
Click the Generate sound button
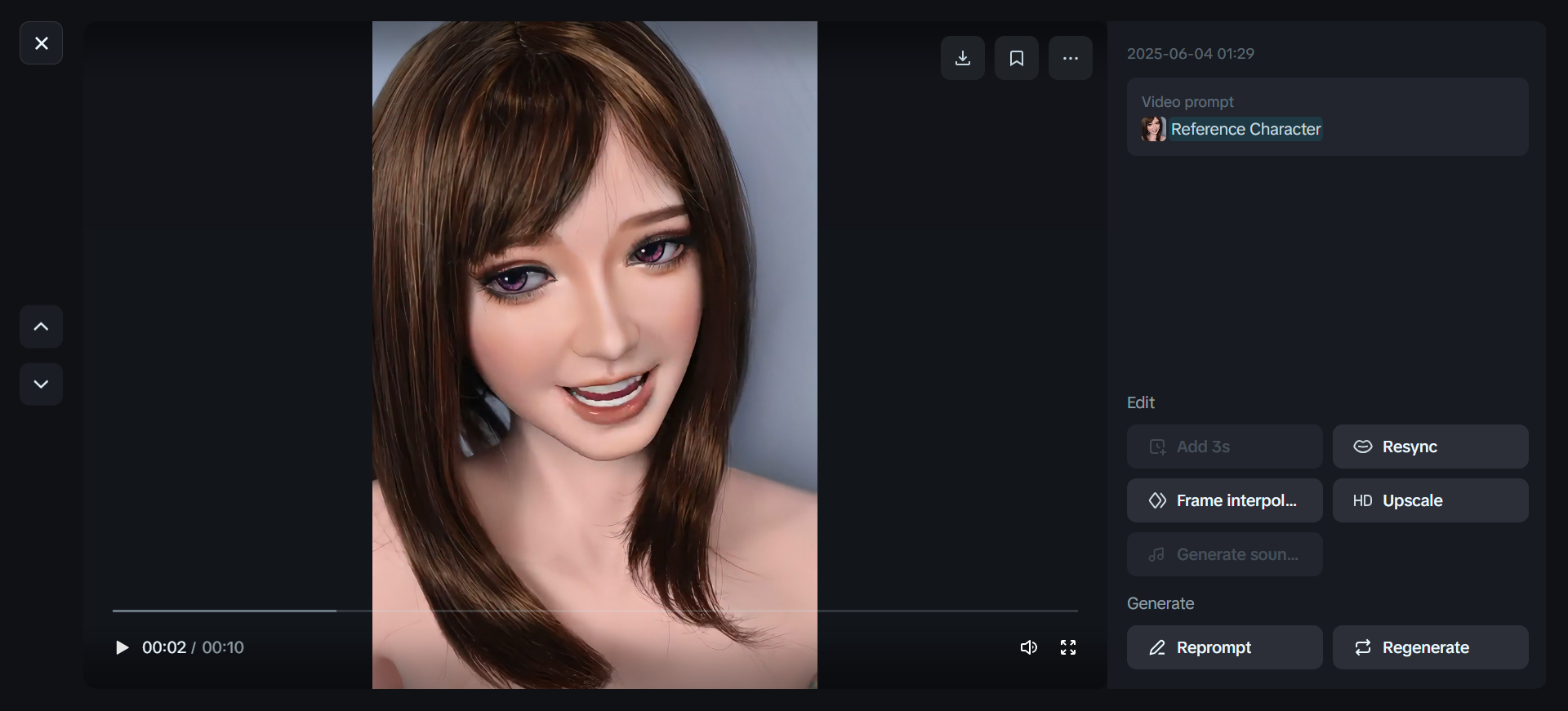point(1225,554)
